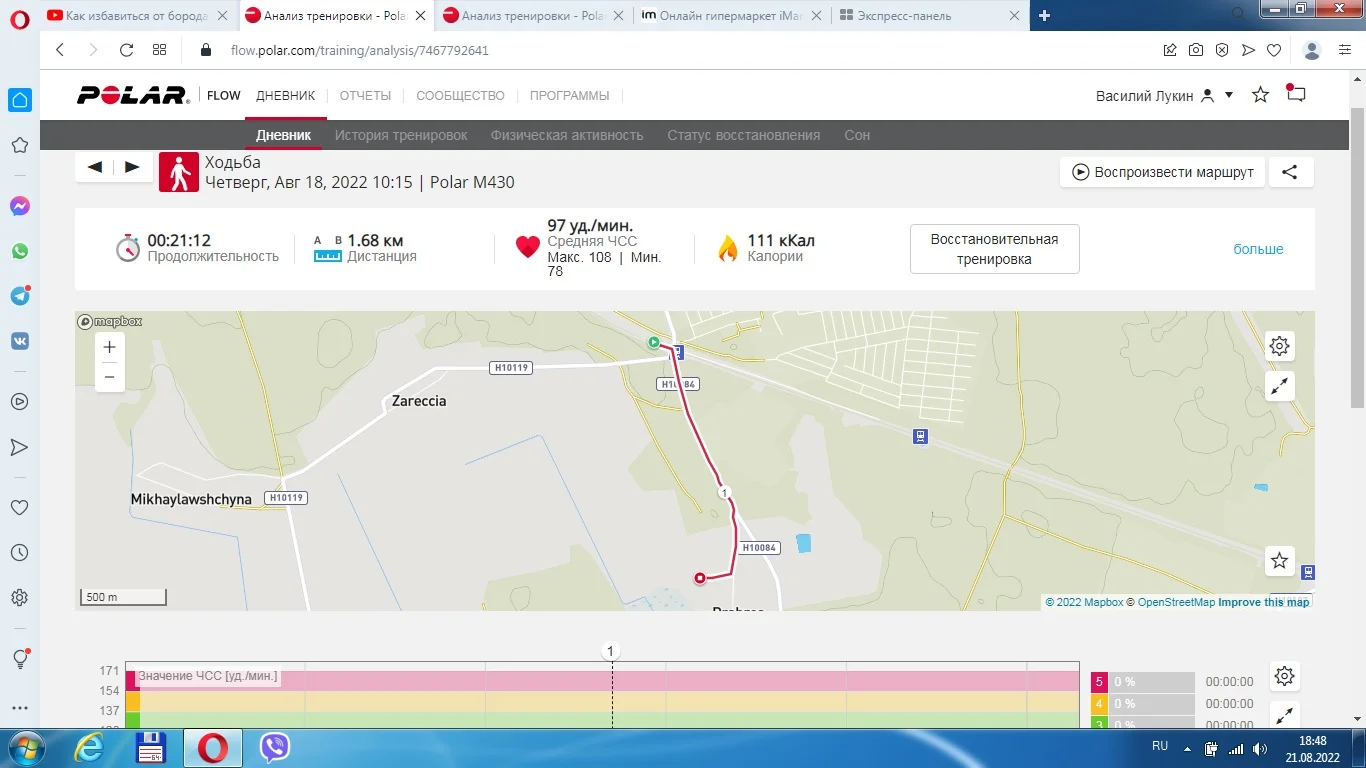Click the больше link
The width and height of the screenshot is (1366, 768).
[1258, 249]
